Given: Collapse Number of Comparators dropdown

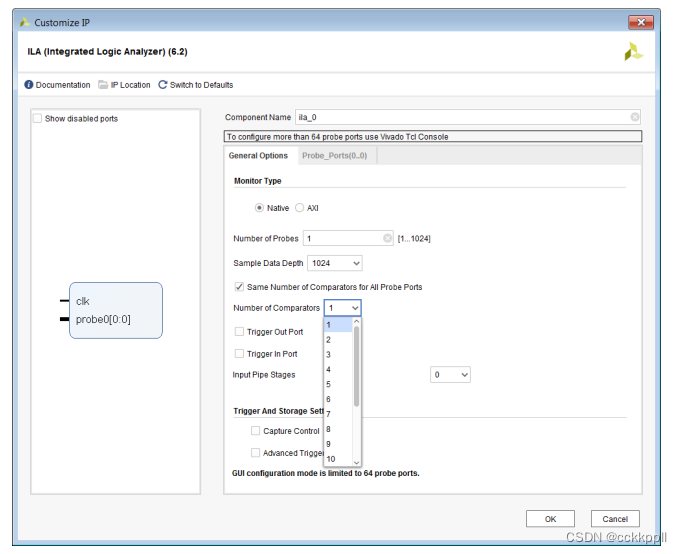Looking at the screenshot, I should tap(342, 308).
